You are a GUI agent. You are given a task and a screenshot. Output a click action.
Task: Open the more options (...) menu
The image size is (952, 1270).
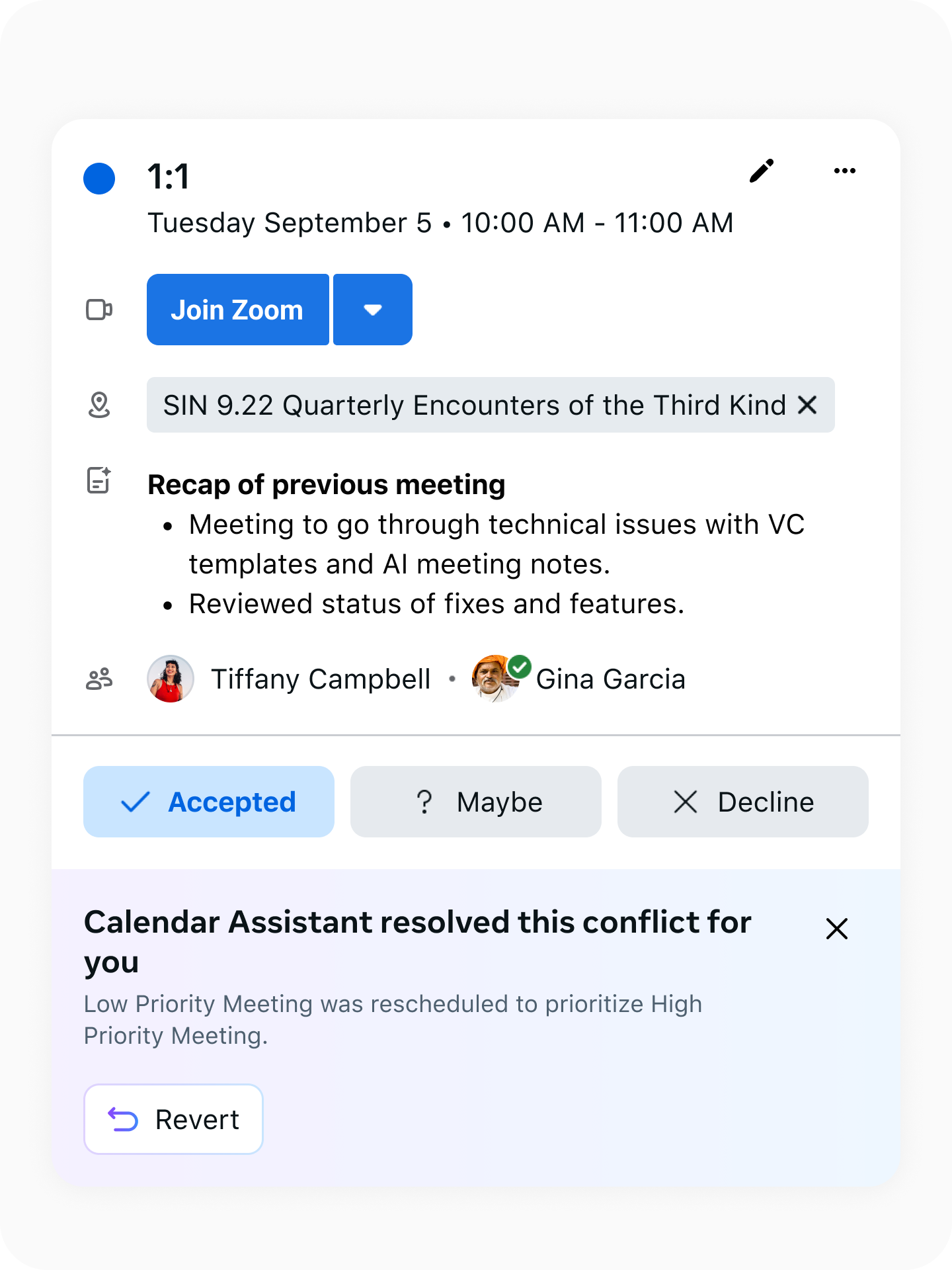click(844, 171)
